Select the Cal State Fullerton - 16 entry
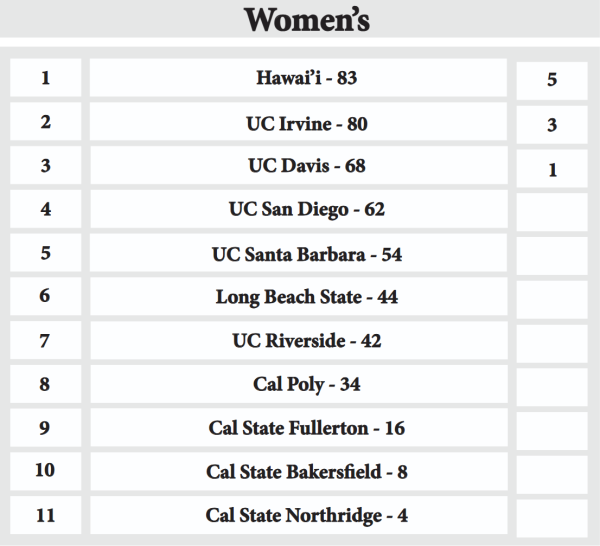The height and width of the screenshot is (546, 600). tap(306, 429)
